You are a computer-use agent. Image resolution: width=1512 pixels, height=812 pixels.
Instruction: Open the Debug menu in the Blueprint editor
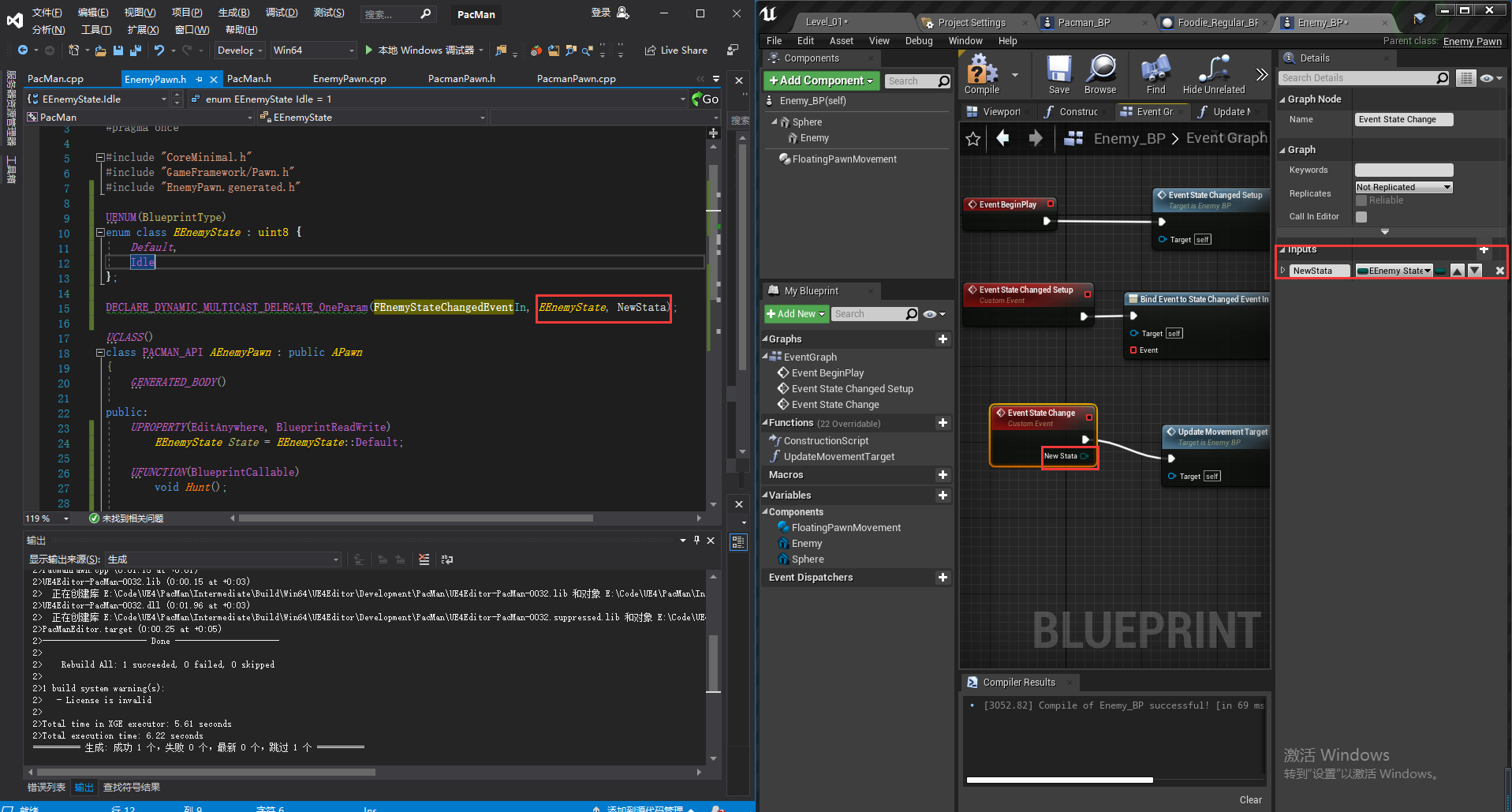click(918, 40)
